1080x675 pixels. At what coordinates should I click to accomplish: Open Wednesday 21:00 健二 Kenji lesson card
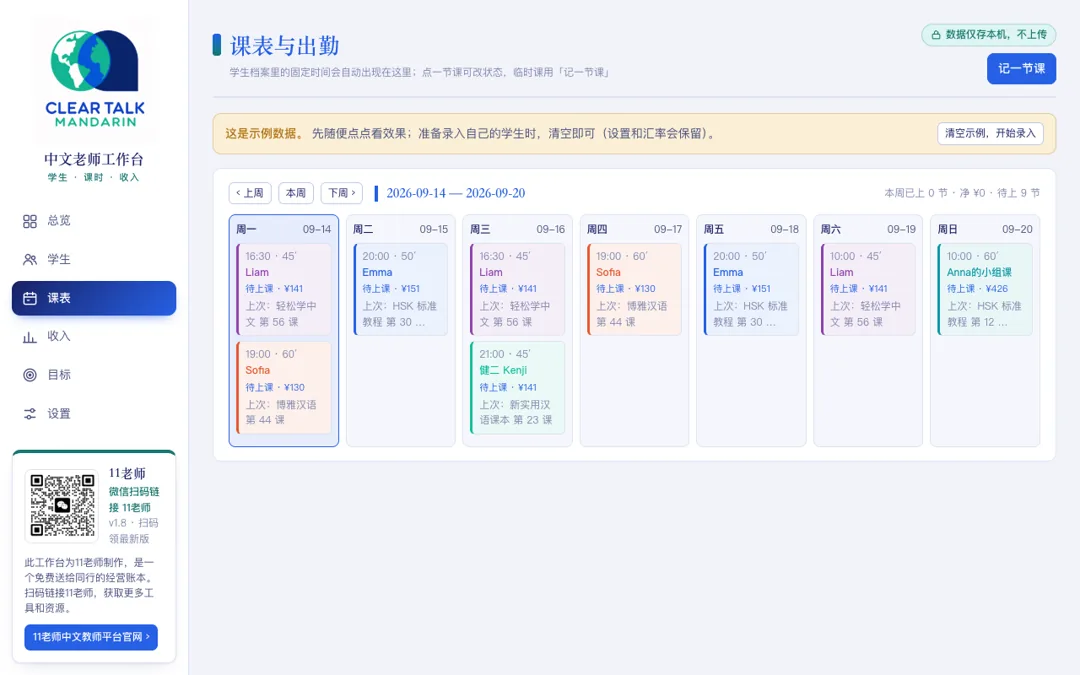(517, 388)
